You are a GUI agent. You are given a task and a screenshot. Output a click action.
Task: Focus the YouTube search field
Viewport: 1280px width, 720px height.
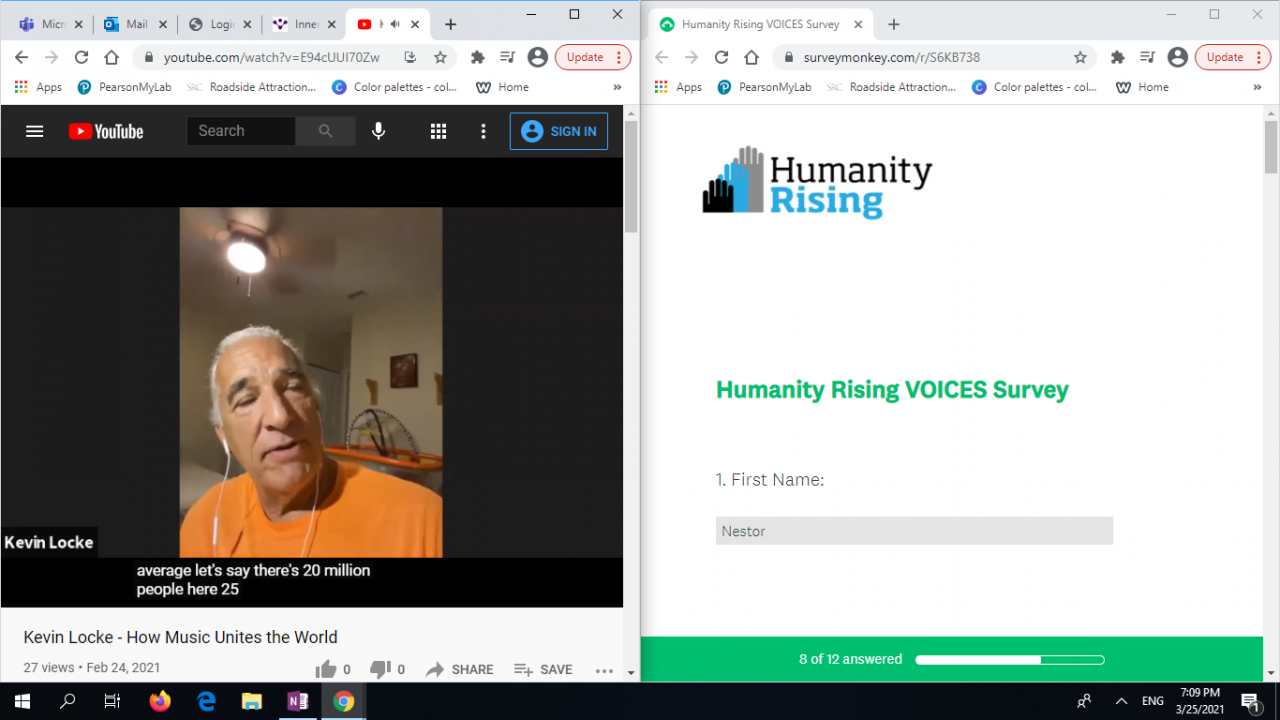[x=241, y=131]
